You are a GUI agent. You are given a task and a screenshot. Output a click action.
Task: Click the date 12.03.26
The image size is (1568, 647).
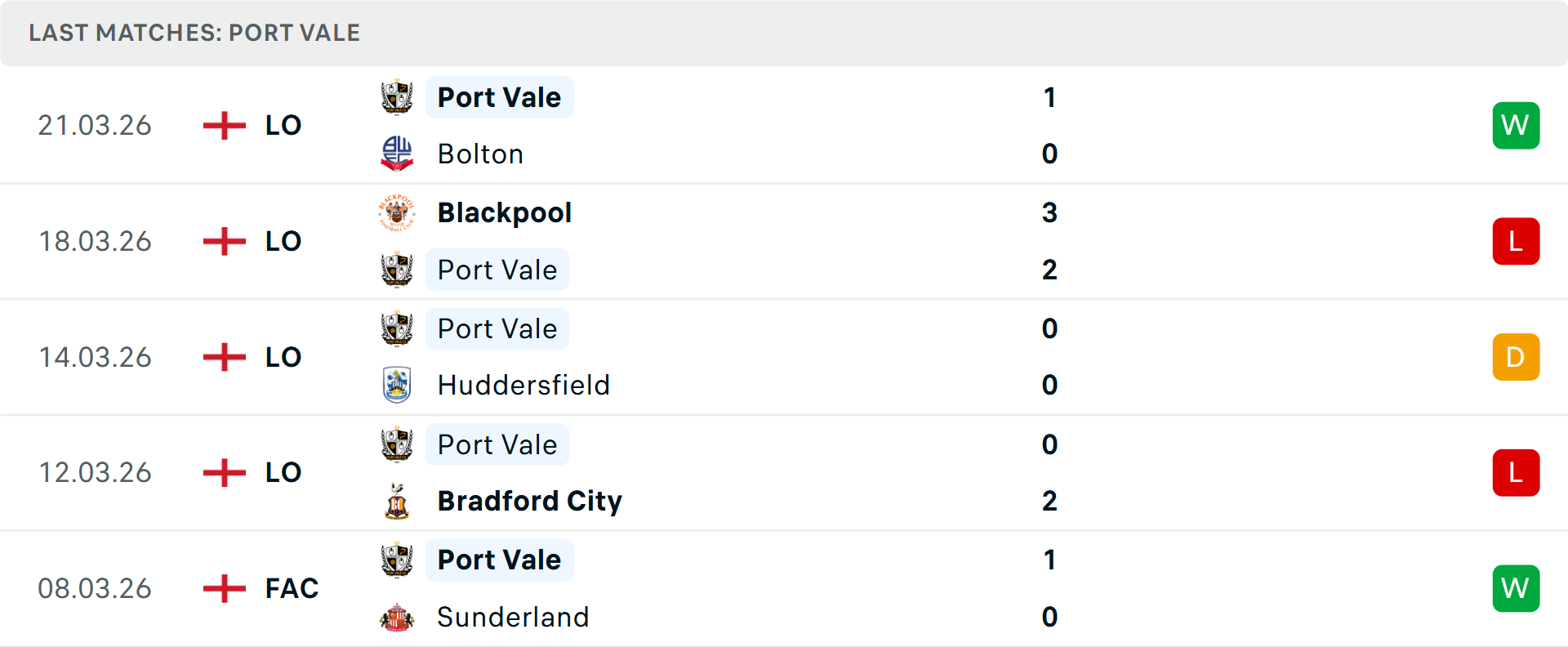pos(95,472)
